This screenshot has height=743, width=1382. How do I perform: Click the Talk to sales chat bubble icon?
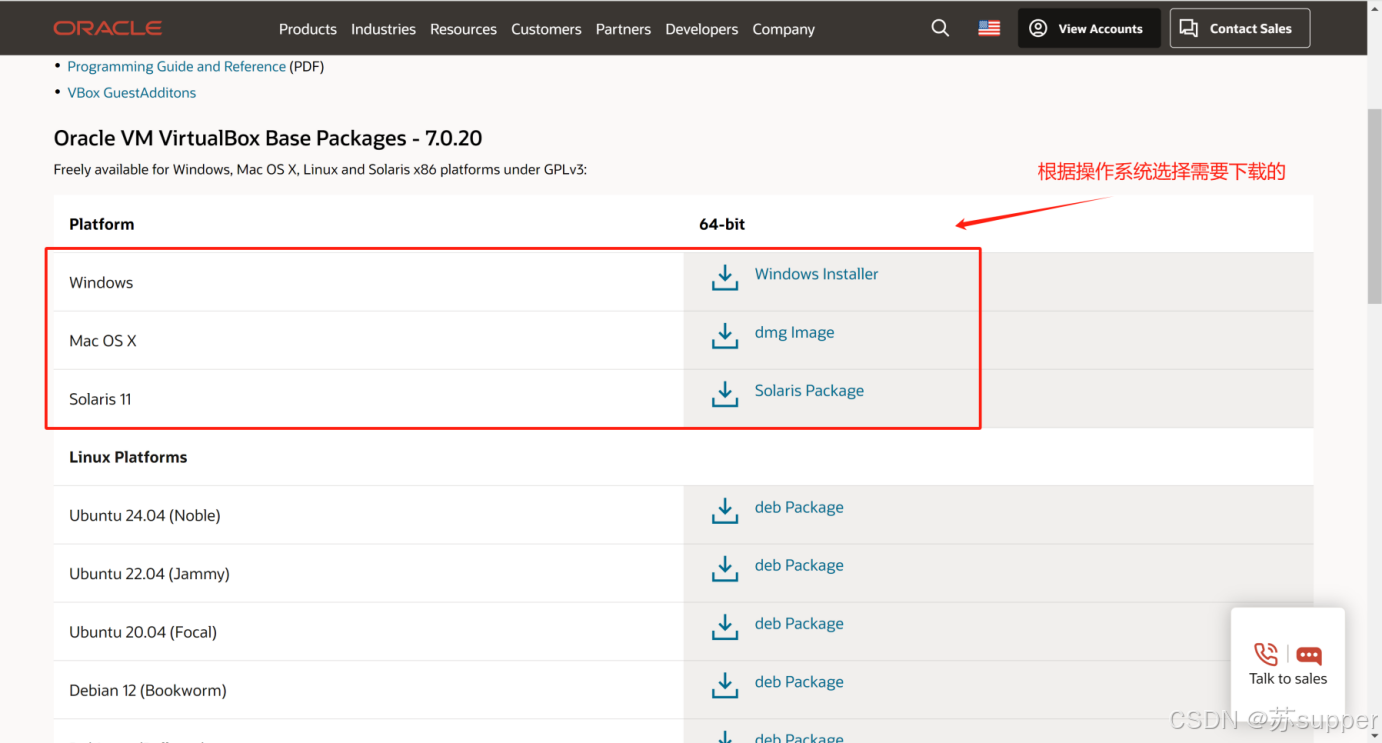click(x=1309, y=655)
